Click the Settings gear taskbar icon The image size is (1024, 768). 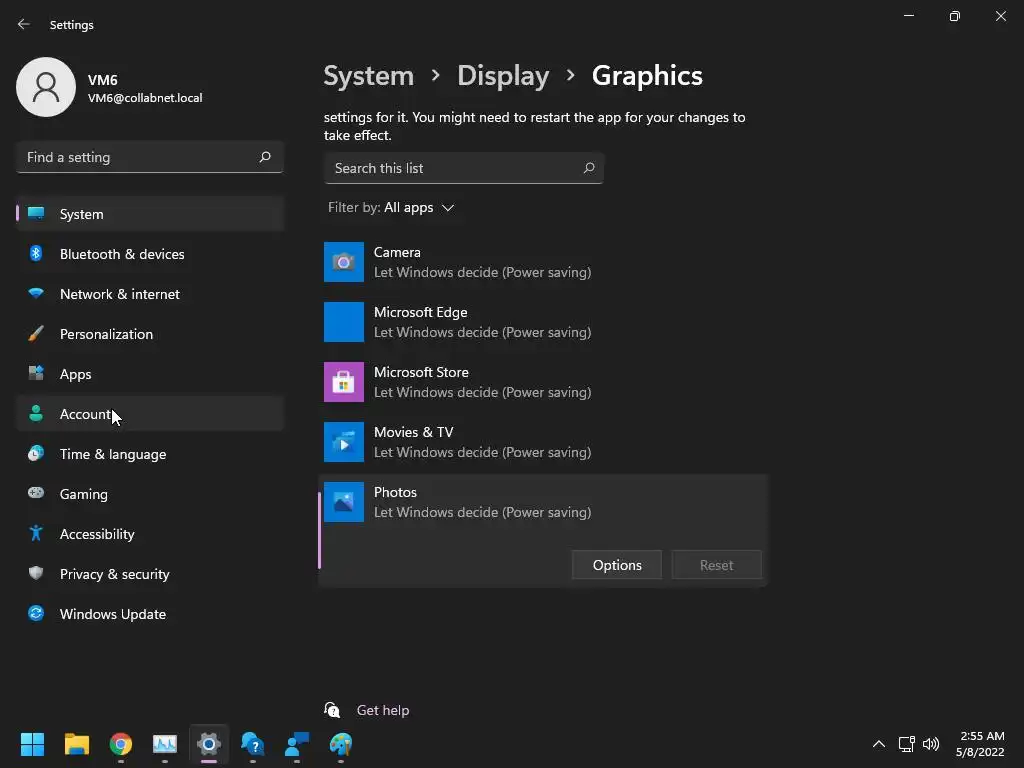tap(209, 744)
